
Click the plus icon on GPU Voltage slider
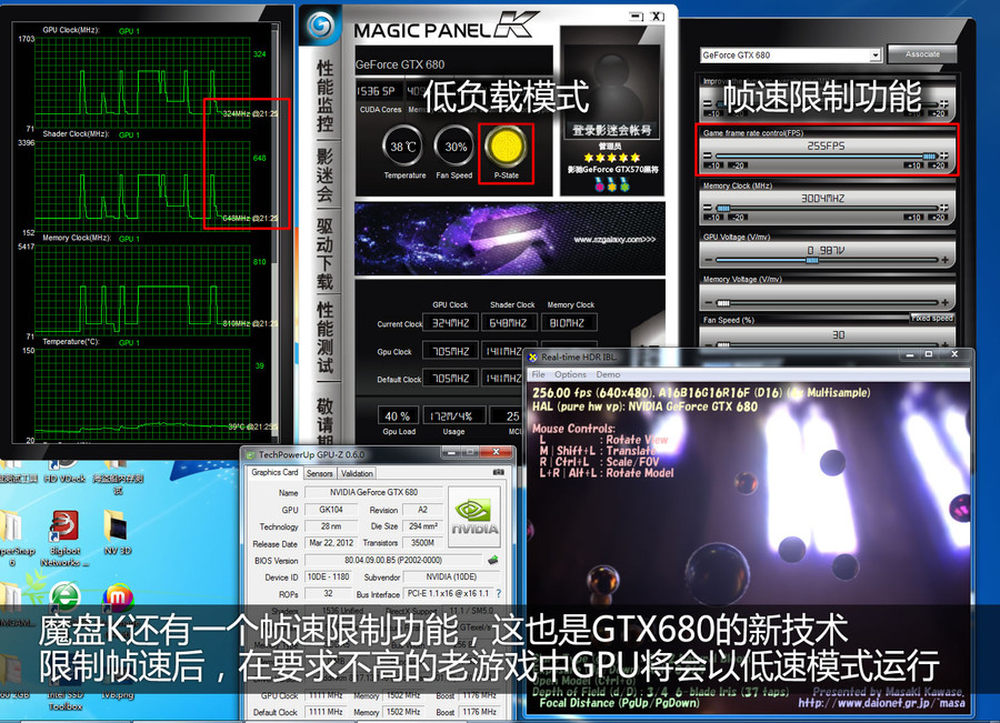(x=944, y=260)
